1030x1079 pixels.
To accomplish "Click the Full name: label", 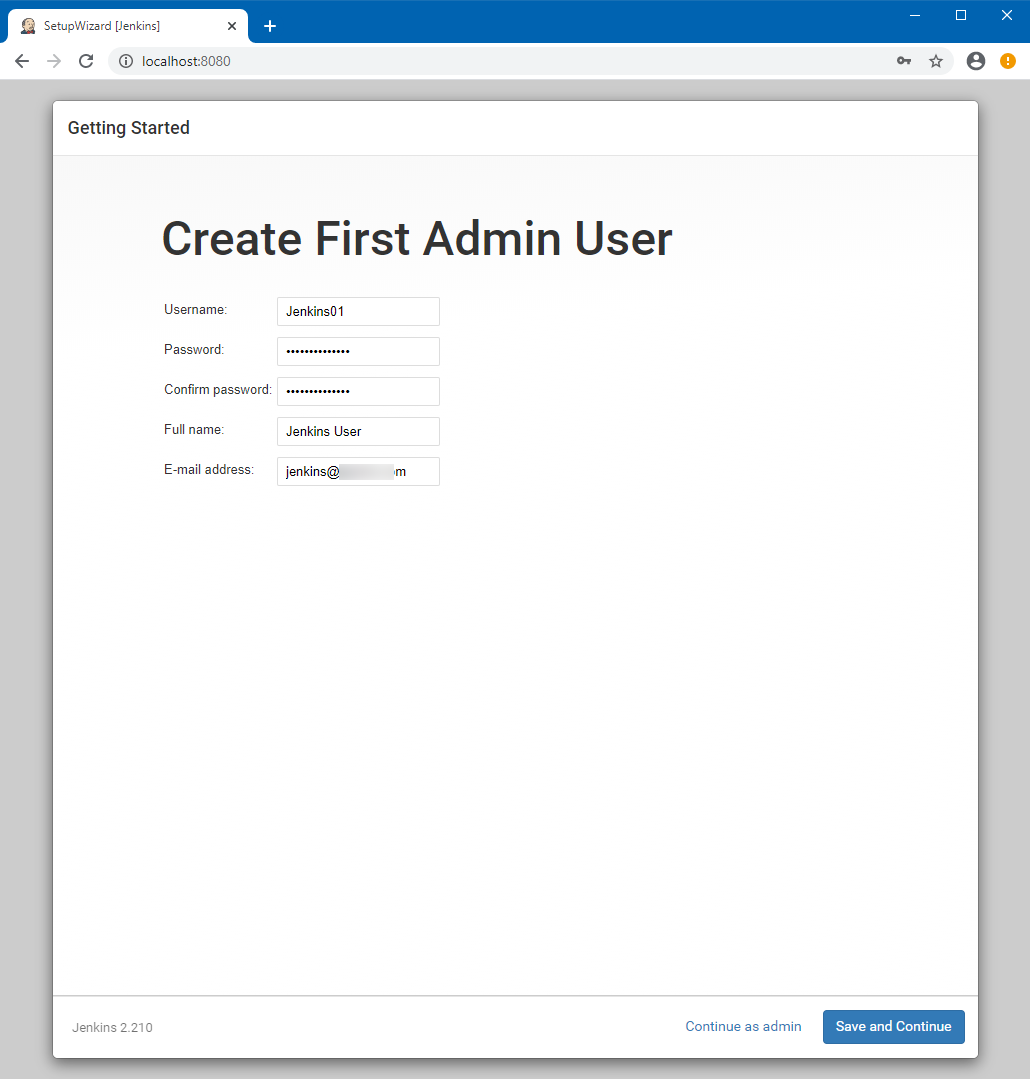I will pyautogui.click(x=194, y=429).
